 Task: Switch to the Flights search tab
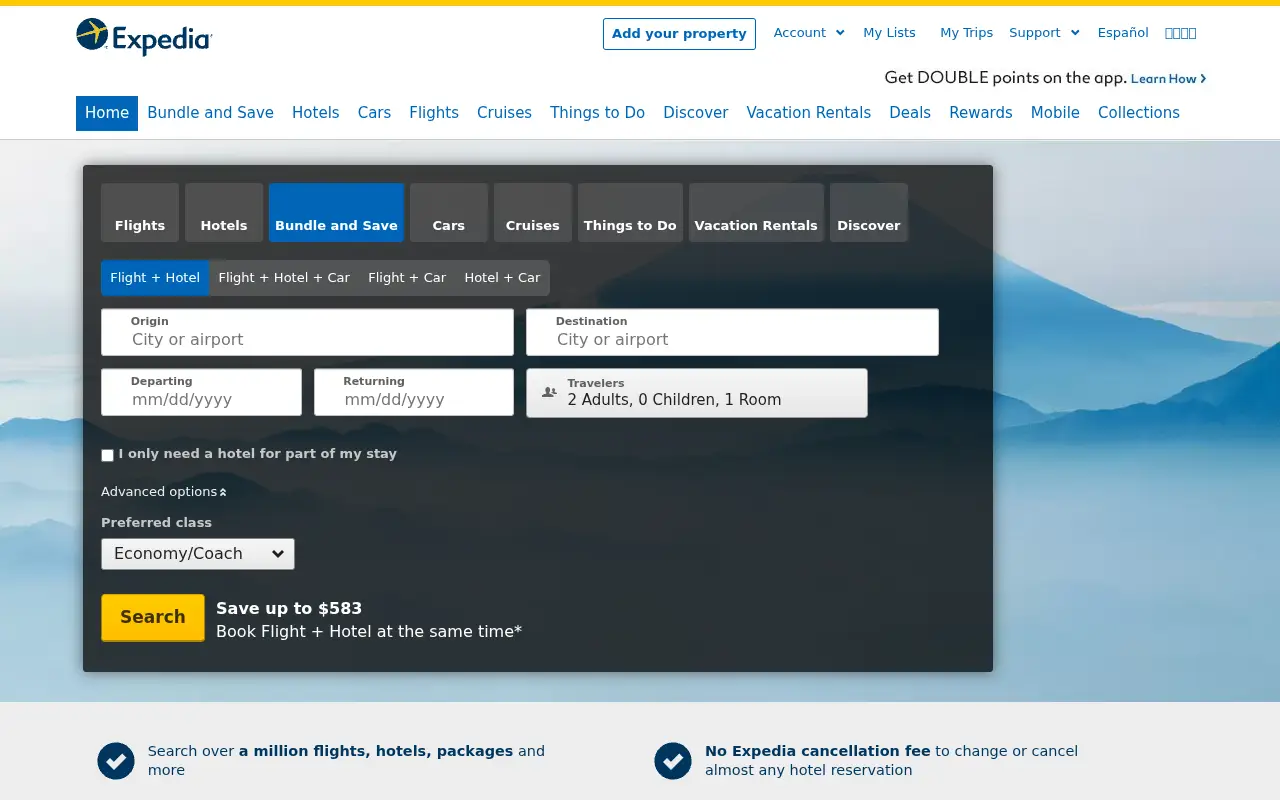140,212
